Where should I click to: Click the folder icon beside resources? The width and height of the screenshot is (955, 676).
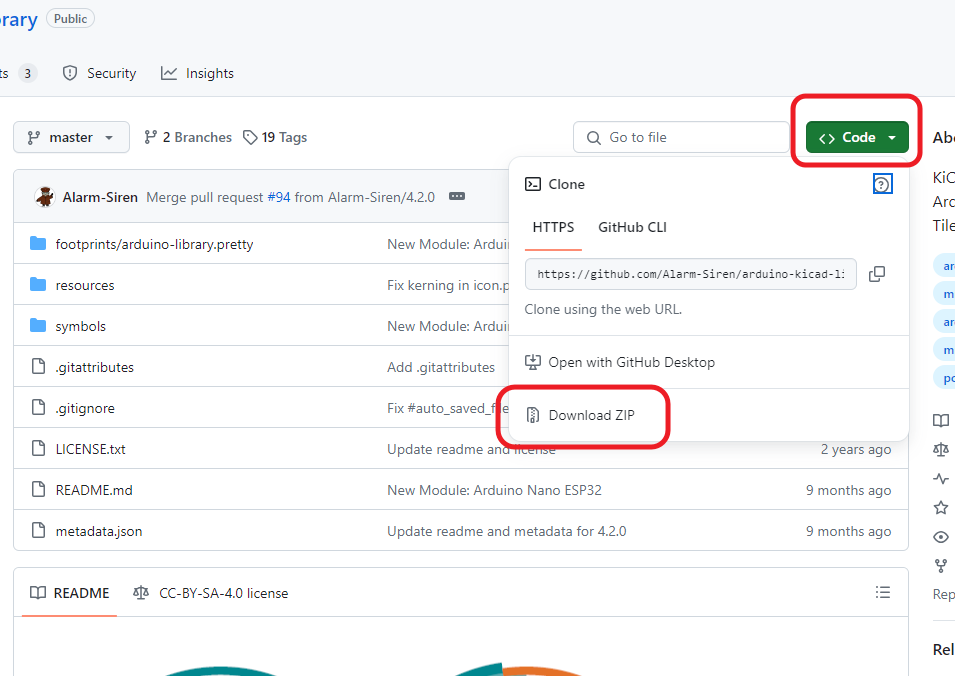(38, 284)
